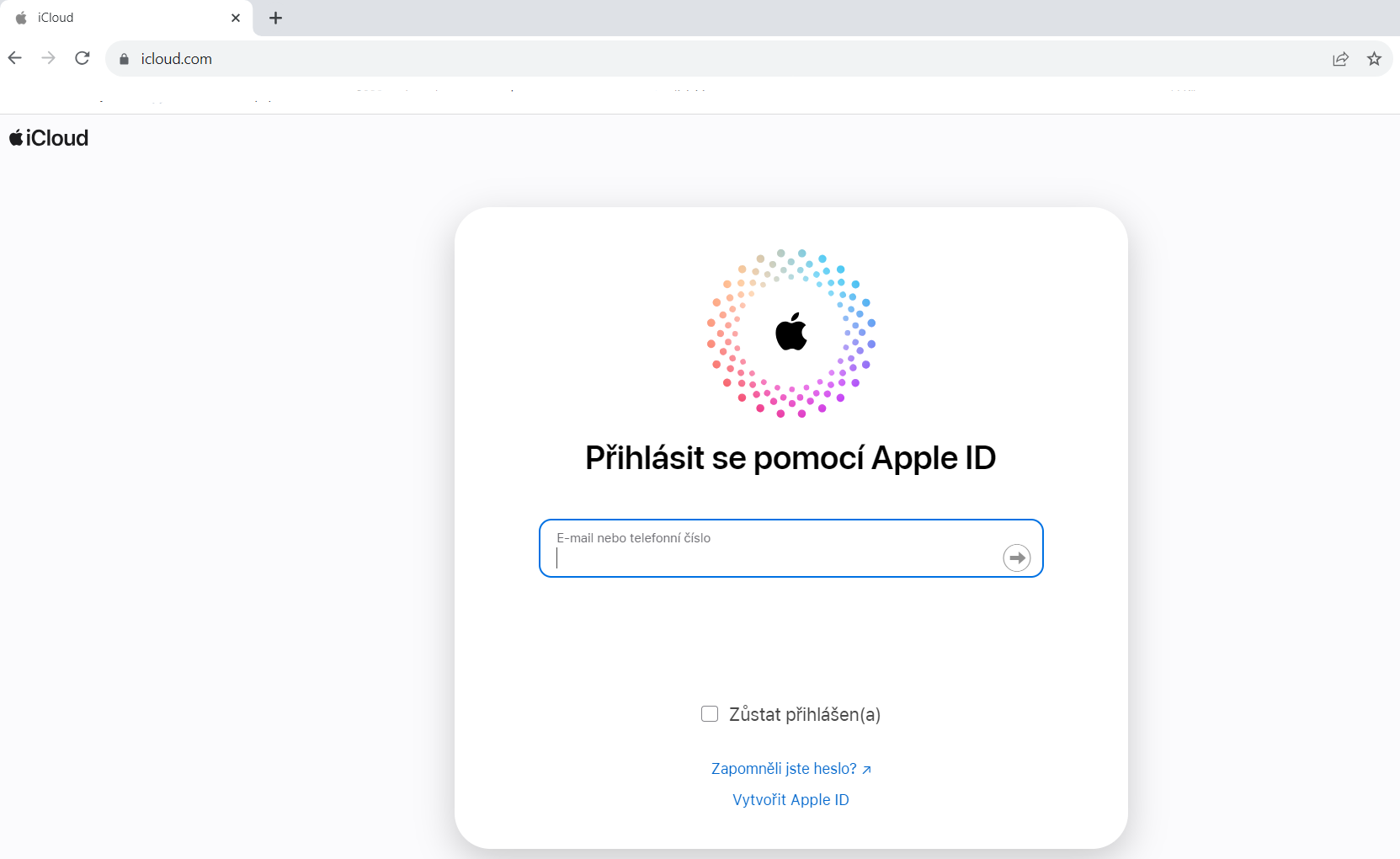Viewport: 1400px width, 859px height.
Task: Submit the Apple ID with the arrow button
Action: [1017, 558]
